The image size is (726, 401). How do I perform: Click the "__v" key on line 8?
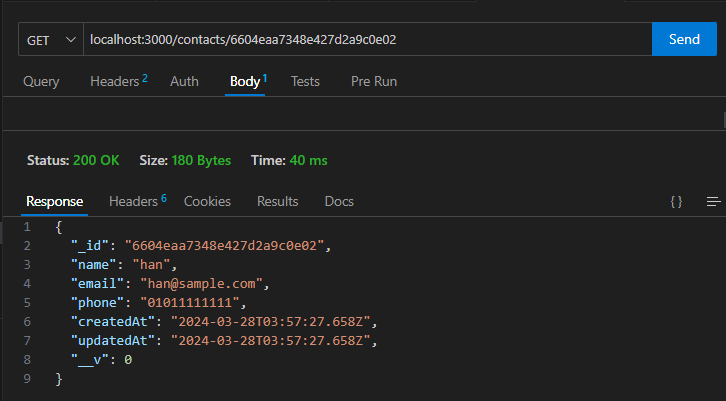(90, 360)
